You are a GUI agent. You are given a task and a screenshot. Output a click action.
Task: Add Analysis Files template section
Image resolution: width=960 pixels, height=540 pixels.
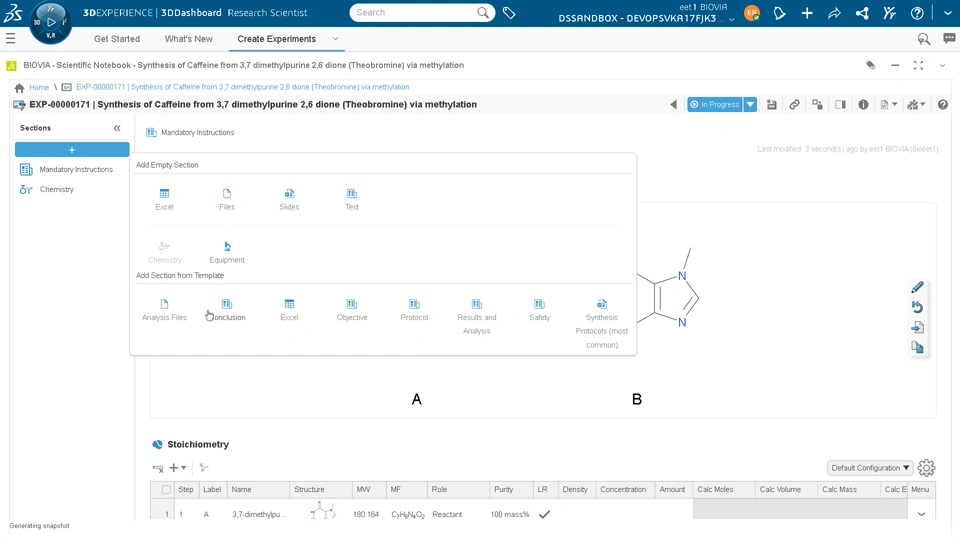[164, 310]
